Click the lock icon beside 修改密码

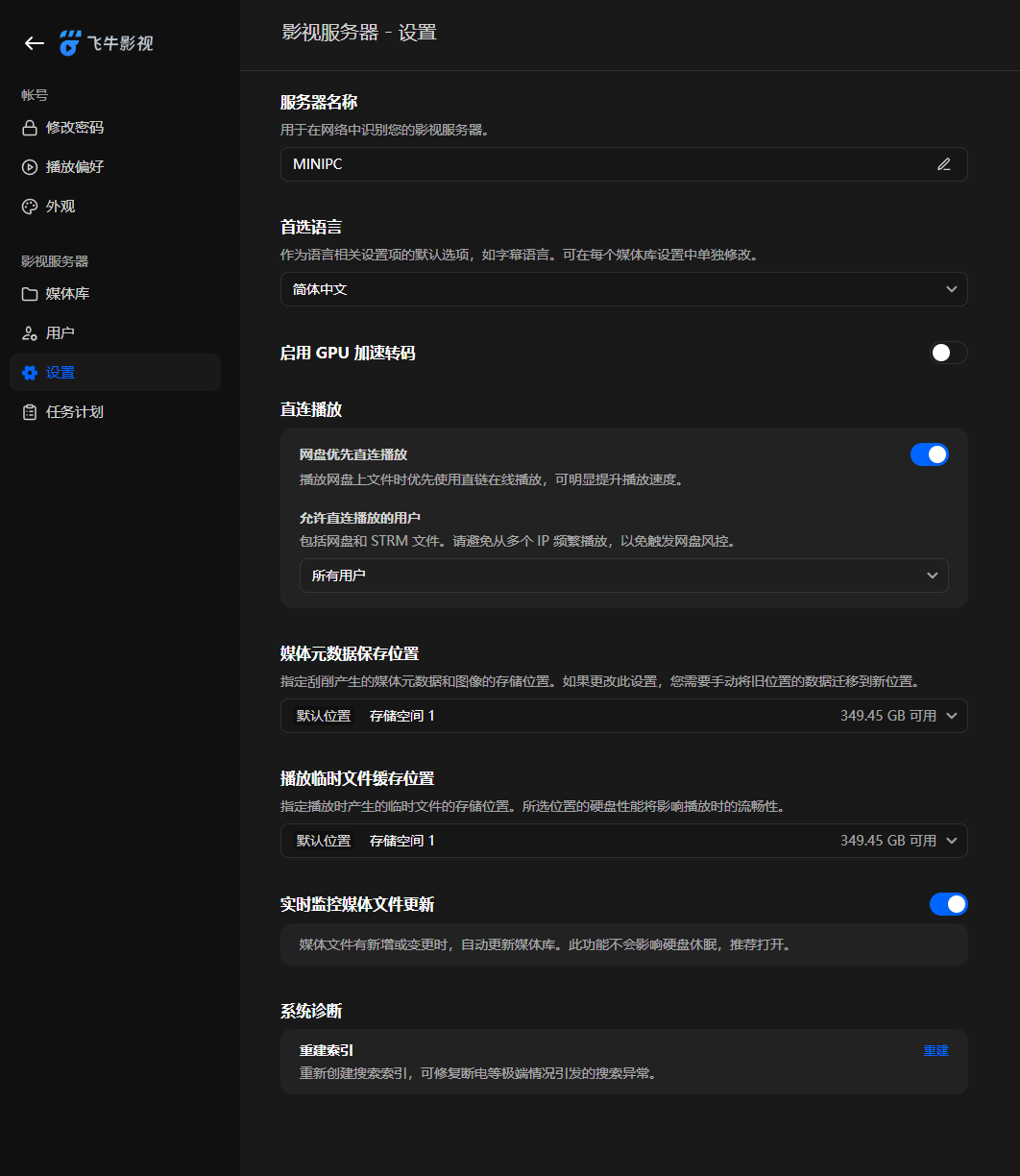[30, 128]
